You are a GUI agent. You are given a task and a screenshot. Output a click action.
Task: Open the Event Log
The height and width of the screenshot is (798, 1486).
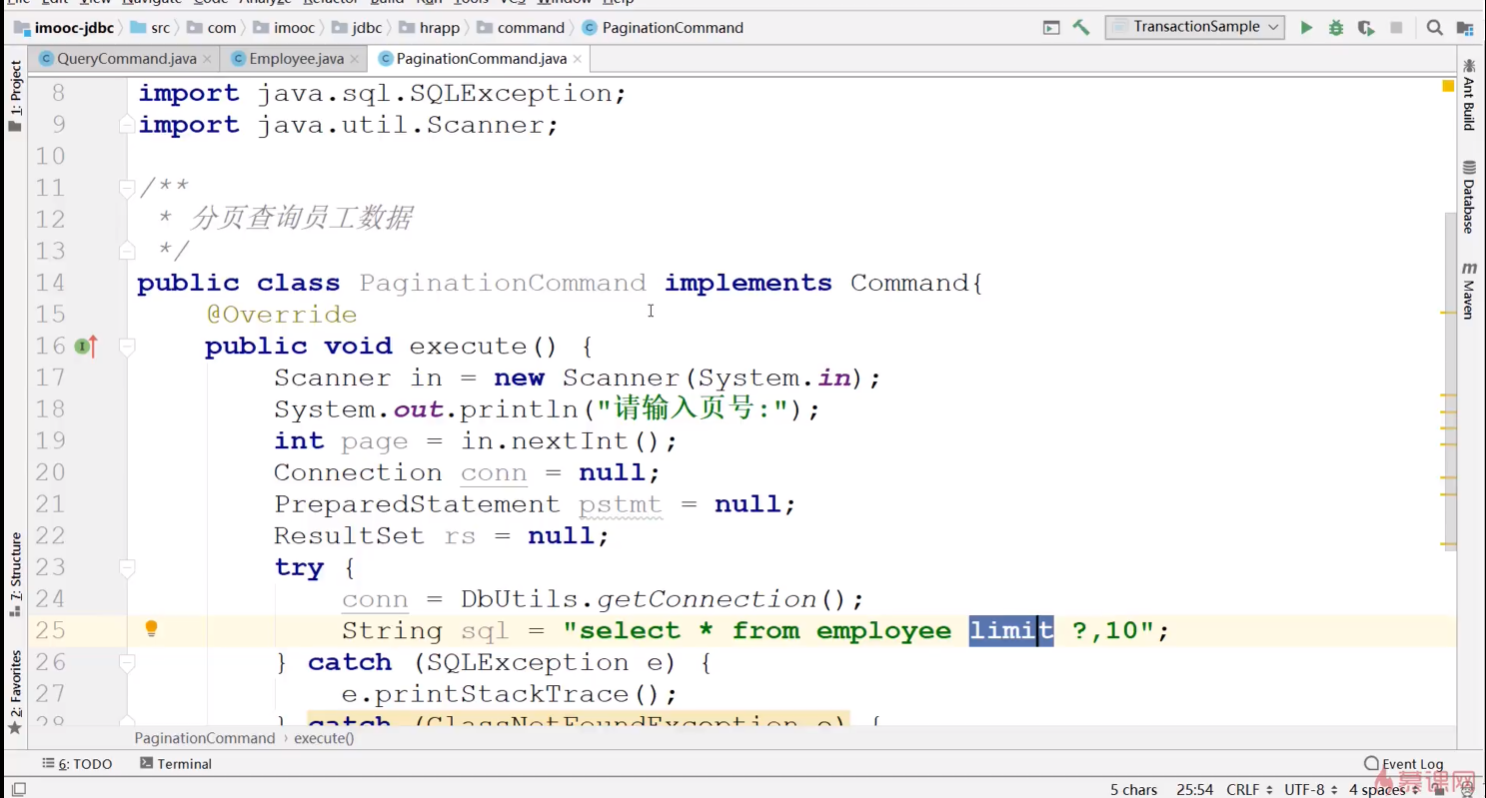coord(1404,764)
